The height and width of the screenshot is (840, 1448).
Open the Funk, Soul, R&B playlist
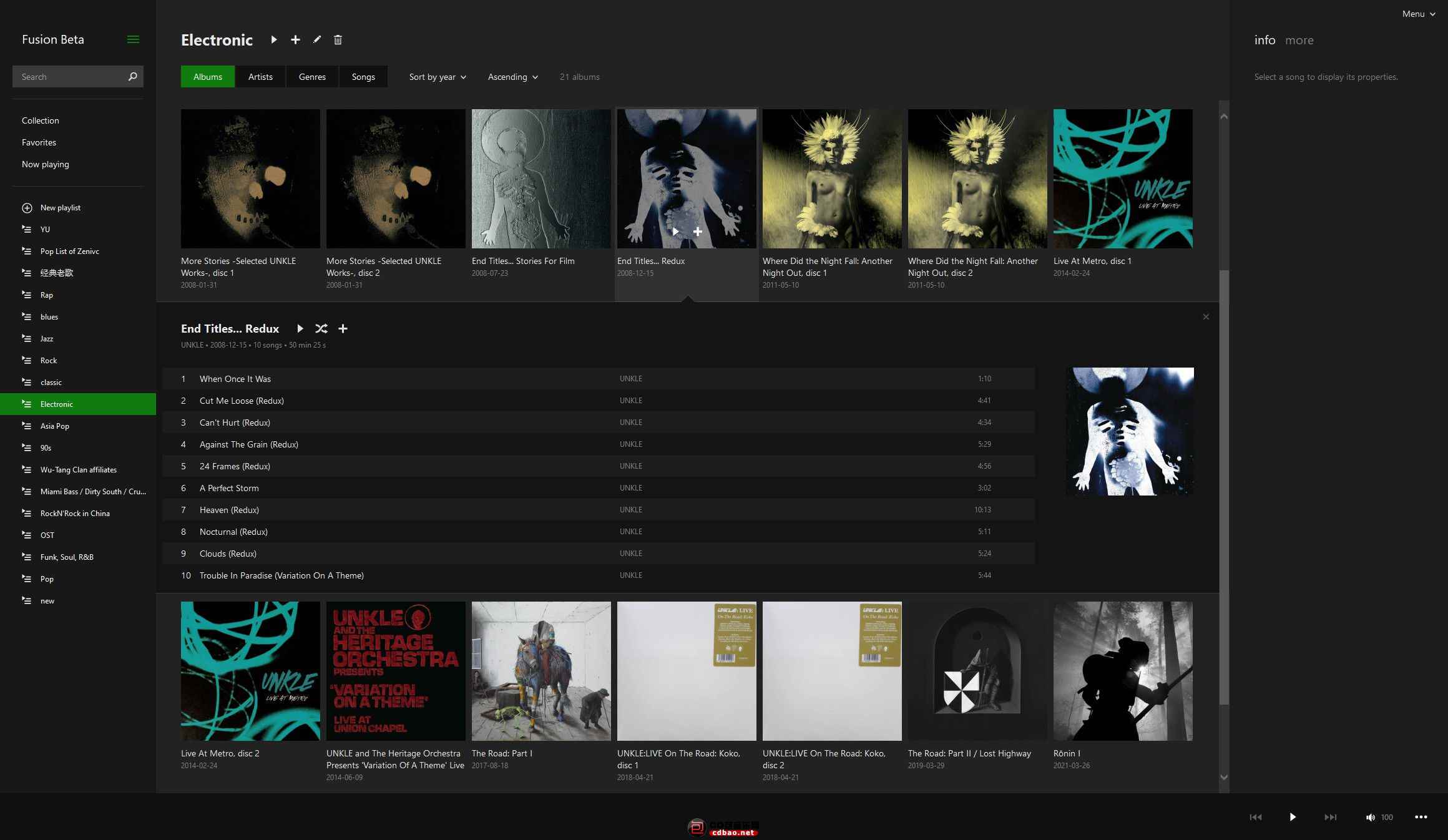(x=78, y=557)
